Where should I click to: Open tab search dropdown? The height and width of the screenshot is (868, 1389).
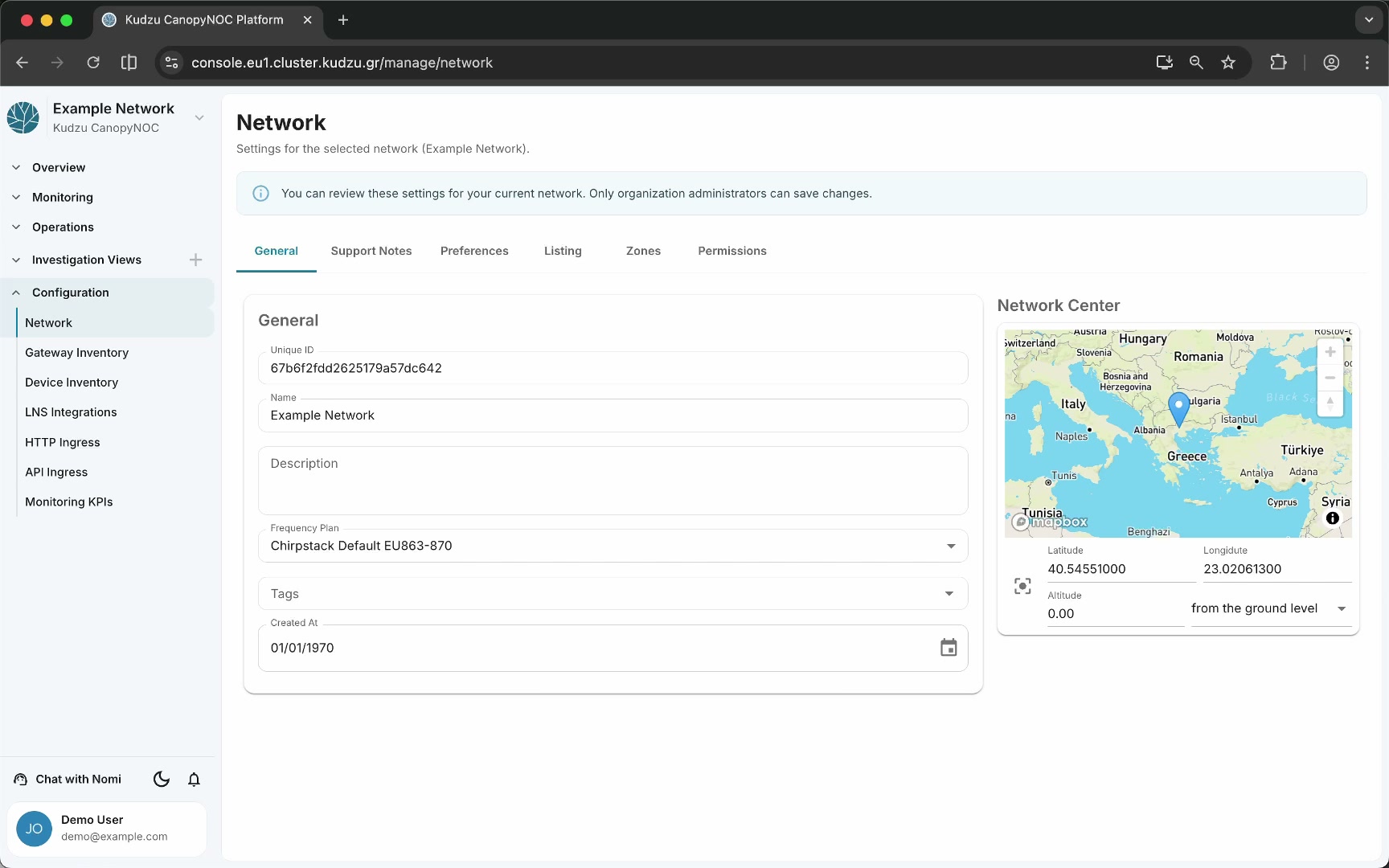coord(1368,20)
